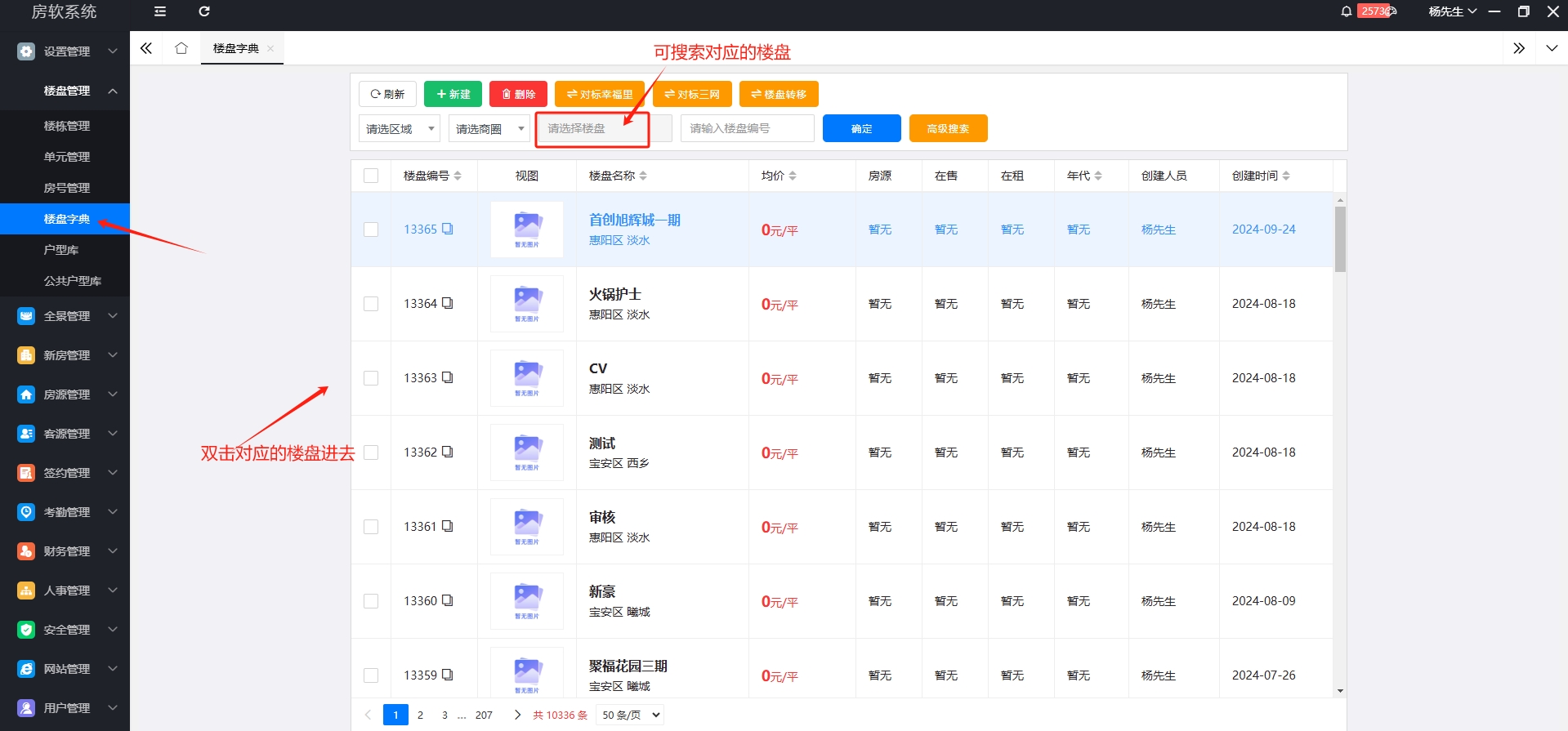The height and width of the screenshot is (731, 1568).
Task: Check the row for 火锅护士
Action: pyautogui.click(x=371, y=304)
